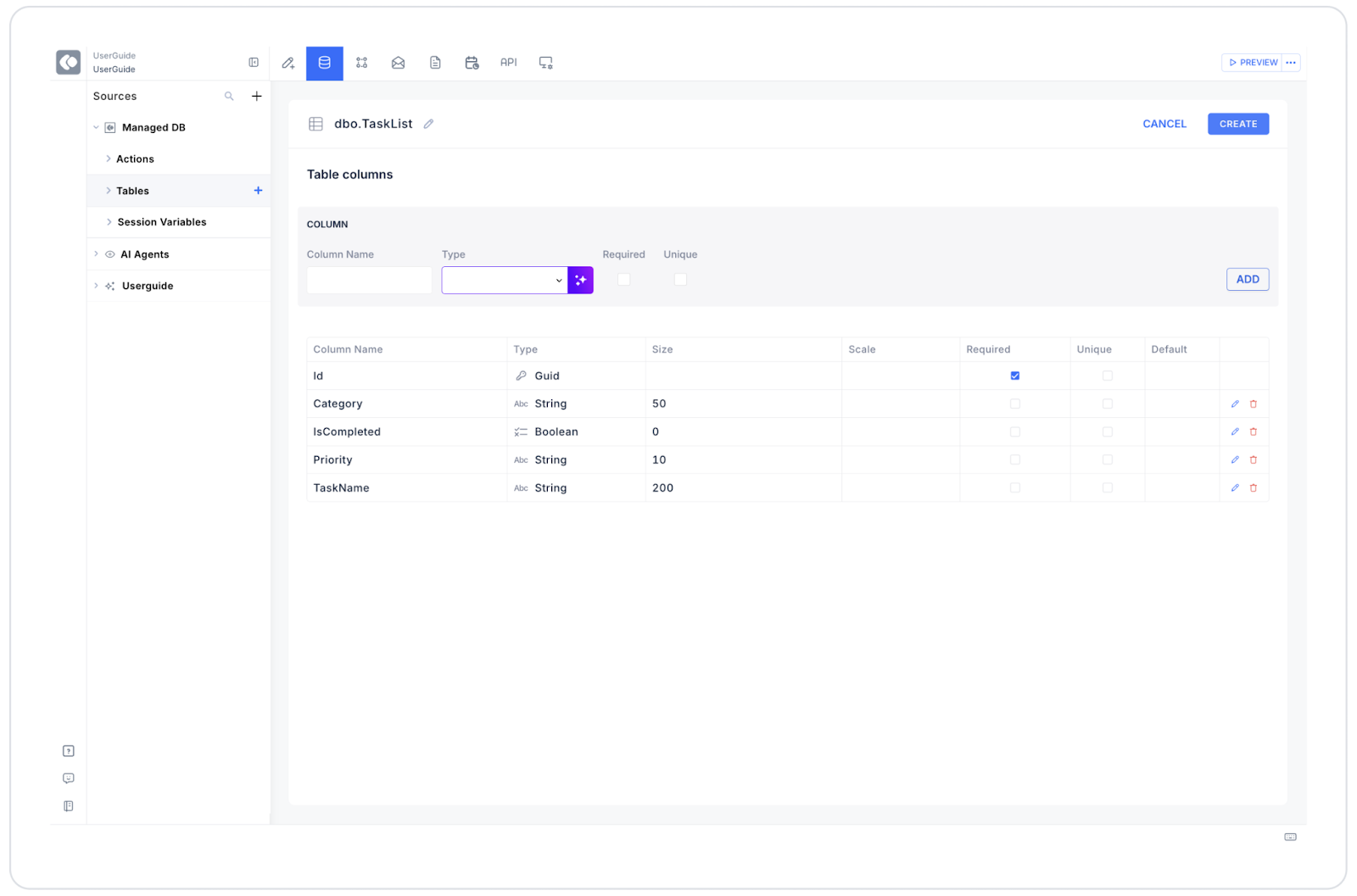Open the more options ellipsis menu

[1291, 63]
